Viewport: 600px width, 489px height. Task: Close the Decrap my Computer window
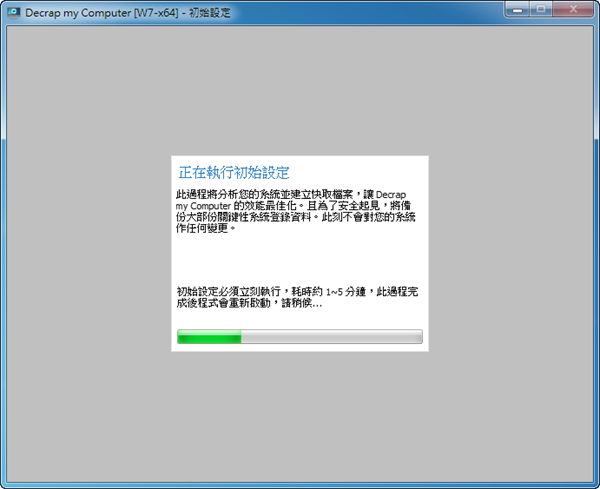pyautogui.click(x=573, y=9)
